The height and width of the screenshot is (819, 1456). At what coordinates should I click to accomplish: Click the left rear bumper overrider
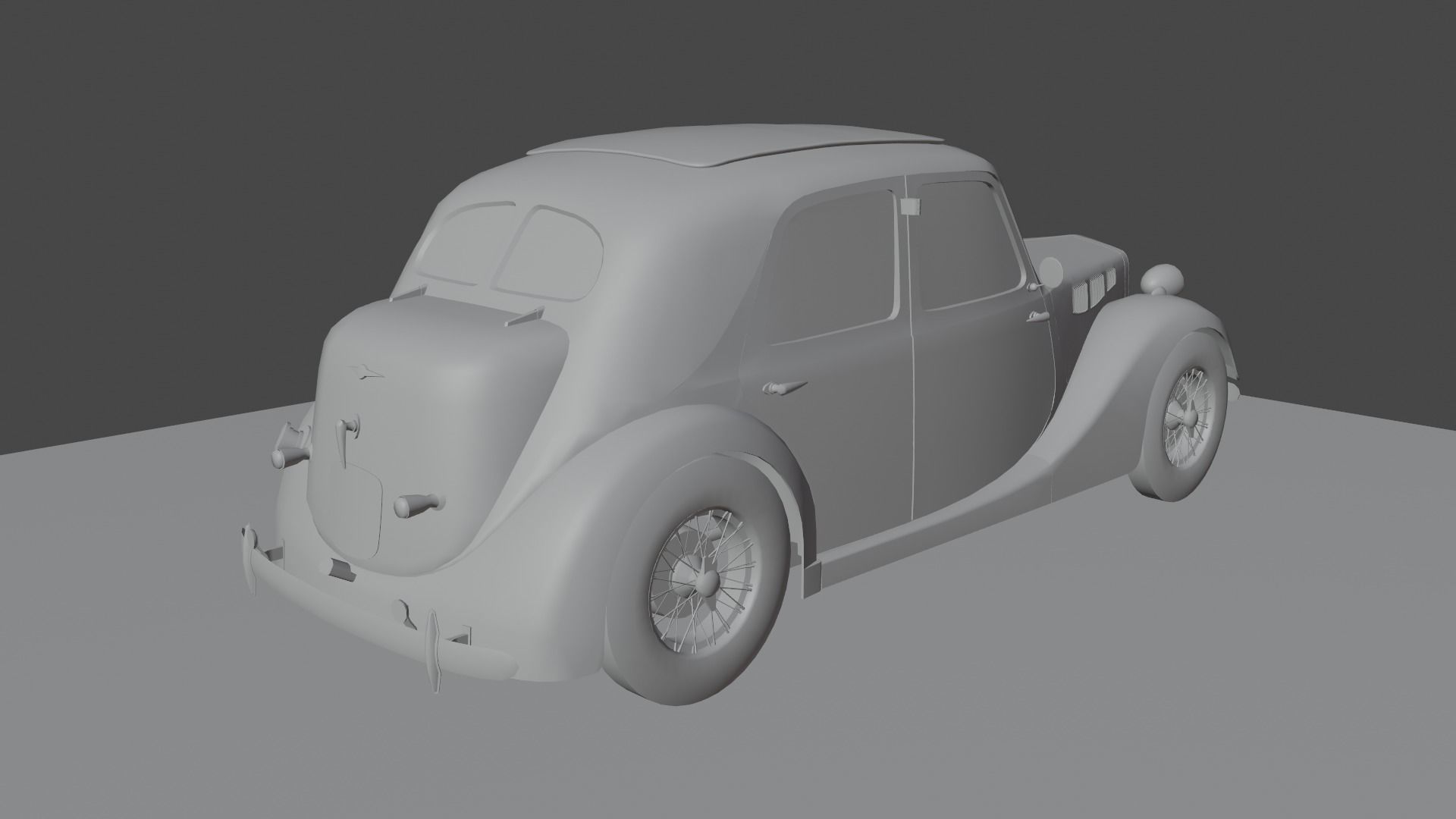click(249, 559)
